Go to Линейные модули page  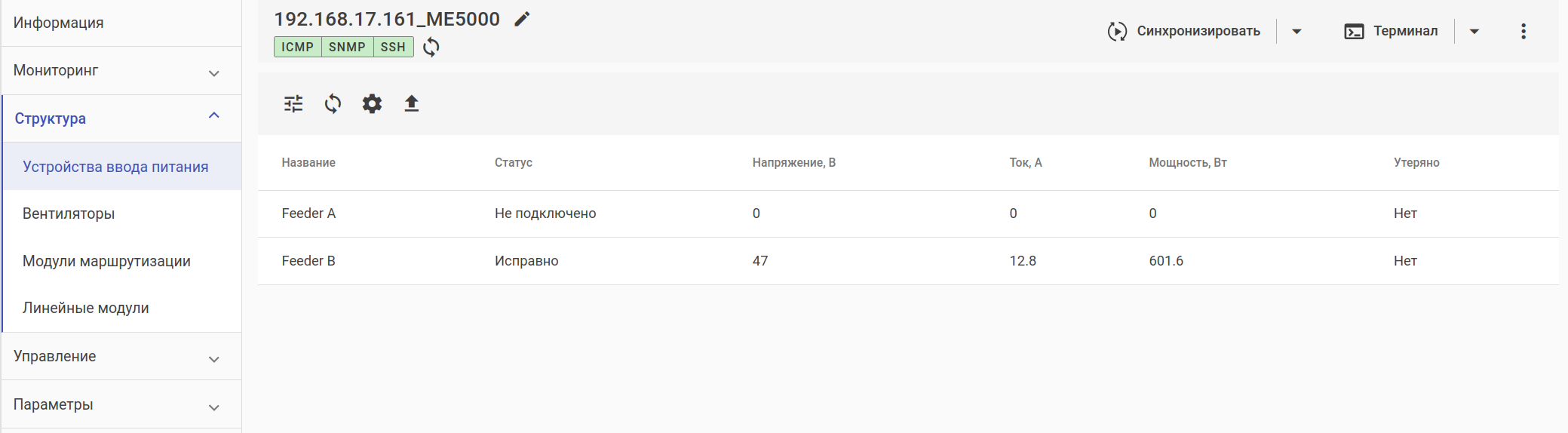86,308
